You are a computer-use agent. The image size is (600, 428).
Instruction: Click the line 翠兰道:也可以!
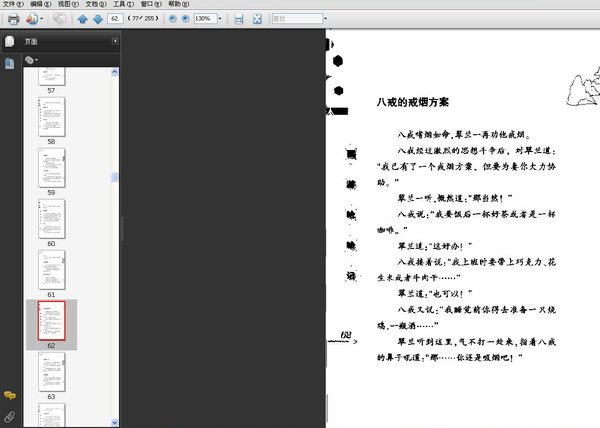point(435,294)
